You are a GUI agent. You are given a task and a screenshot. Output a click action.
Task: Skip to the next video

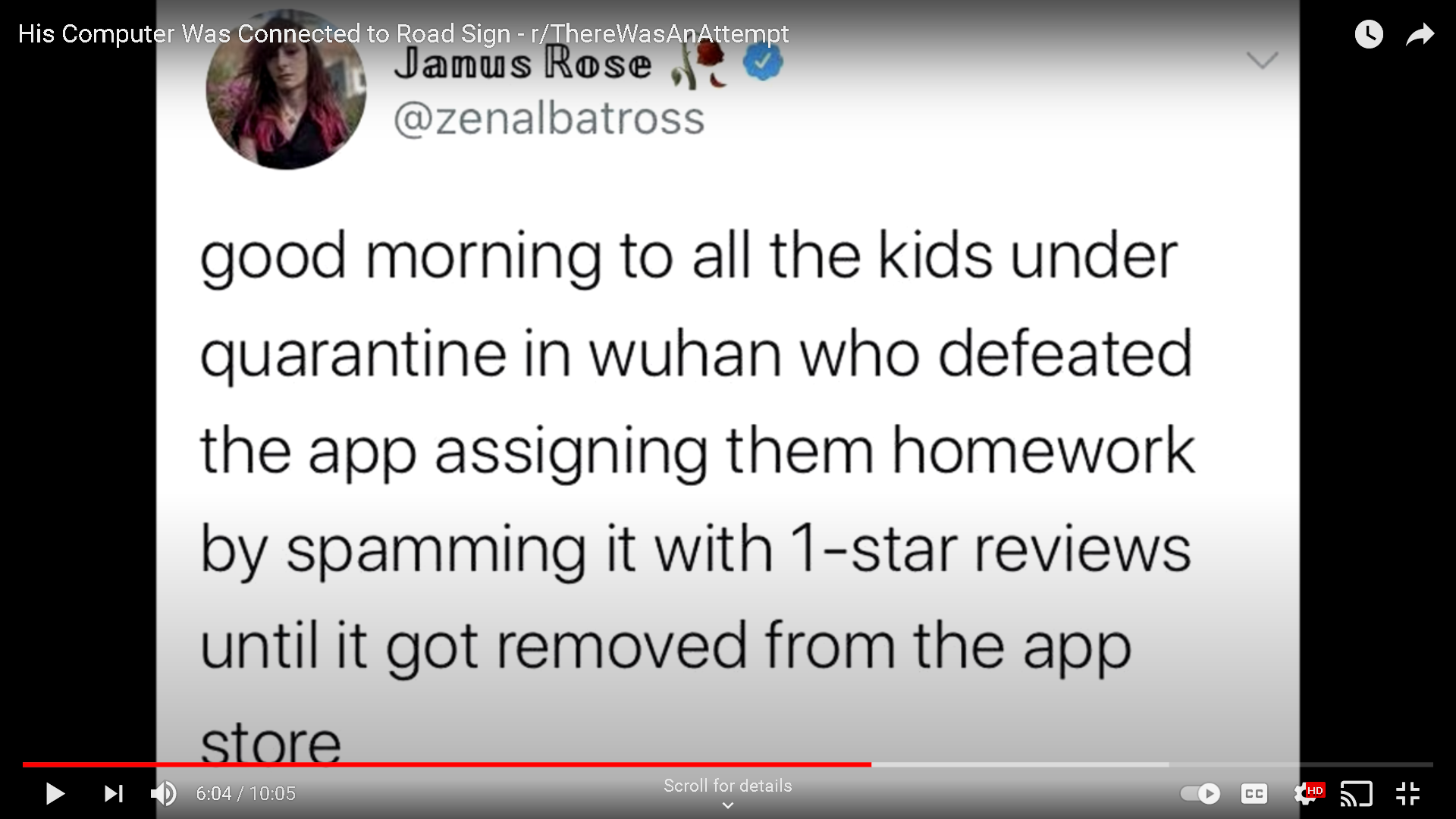click(114, 794)
